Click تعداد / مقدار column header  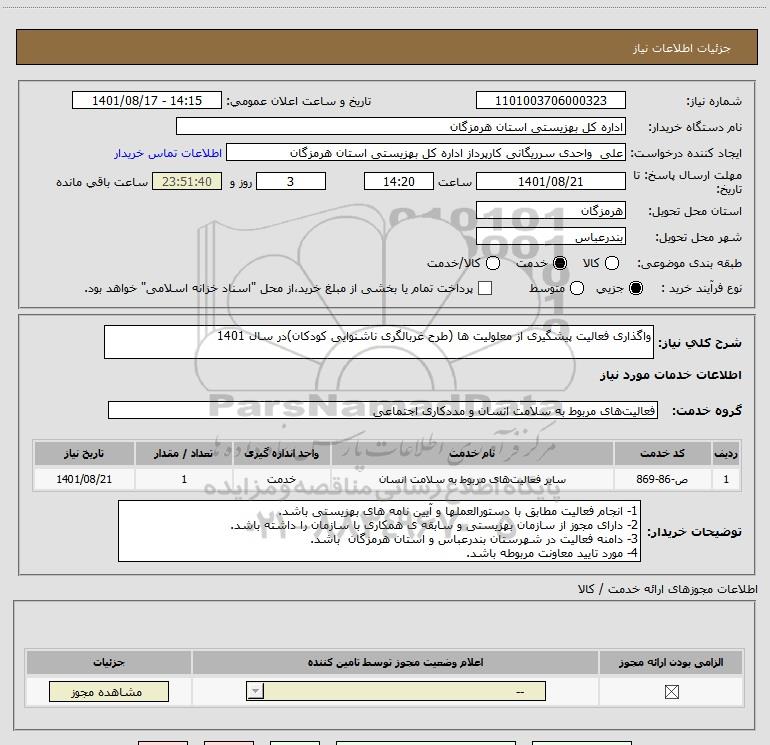(183, 453)
